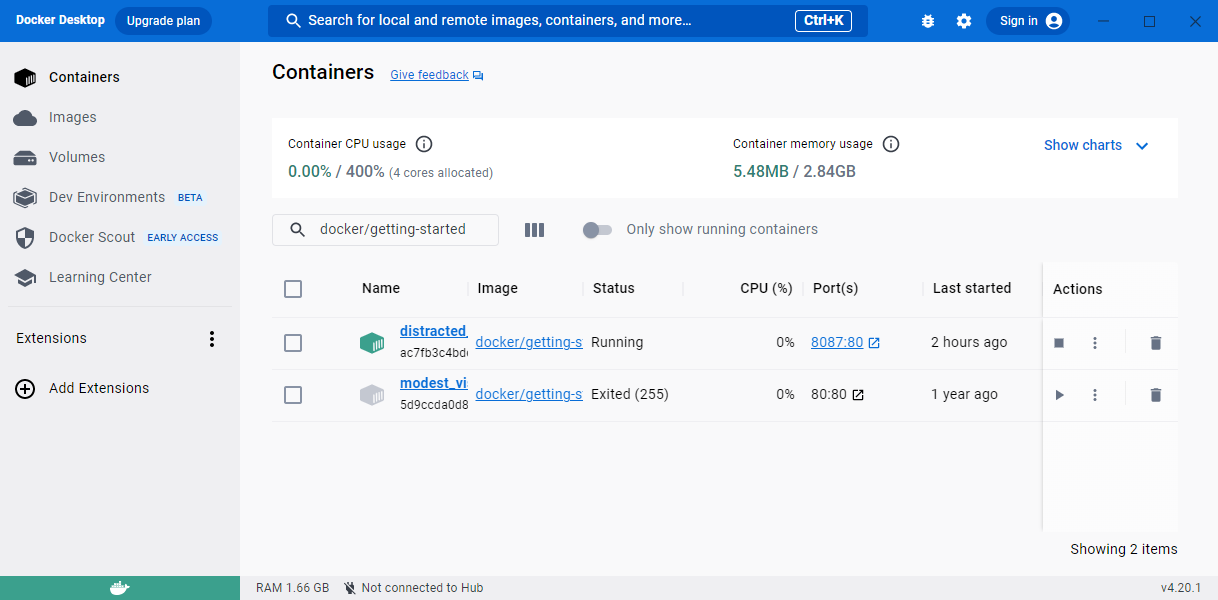Click the bug report icon in the header
The width and height of the screenshot is (1218, 600).
click(928, 20)
